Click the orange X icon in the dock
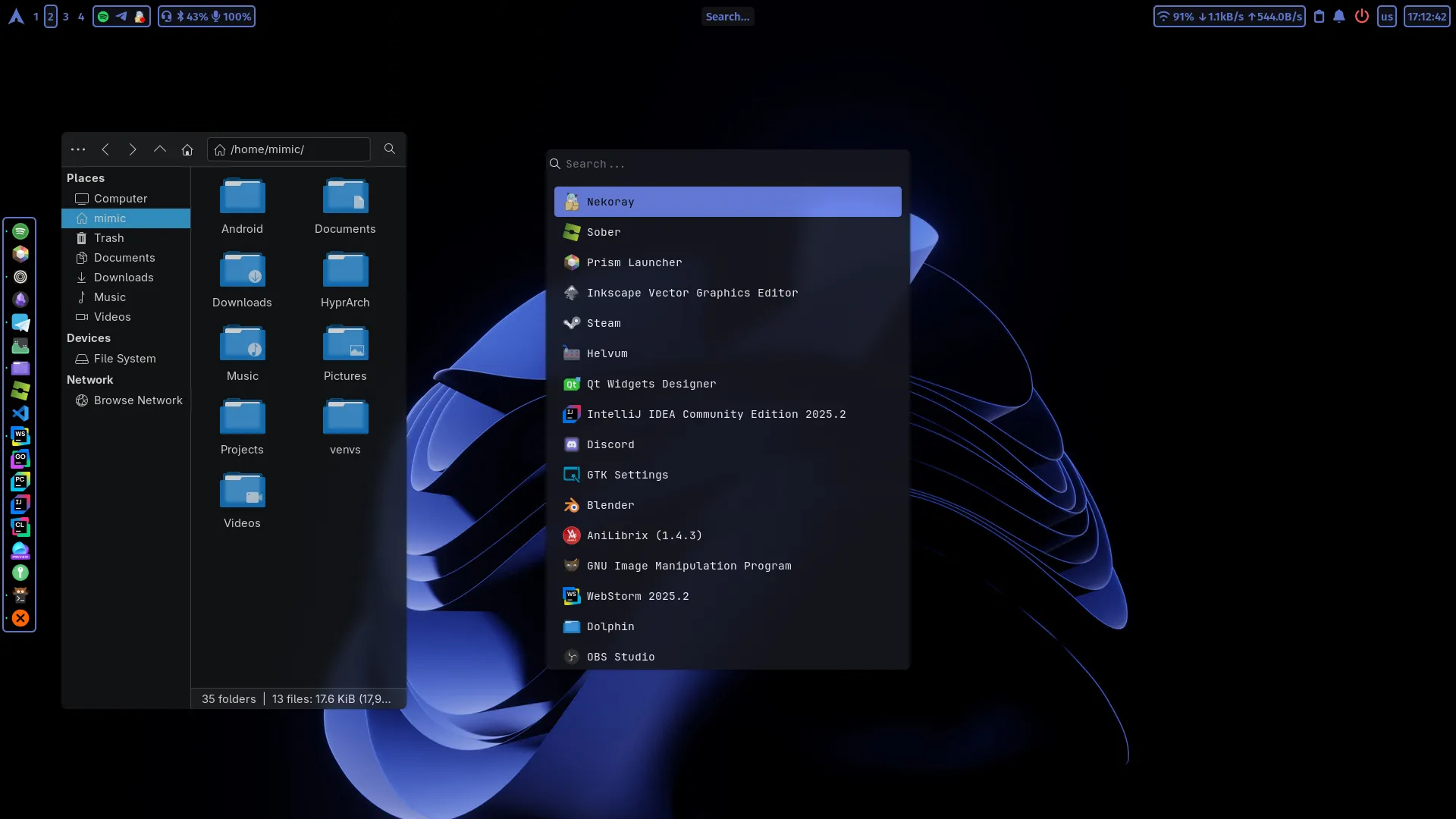Image resolution: width=1456 pixels, height=819 pixels. click(20, 618)
